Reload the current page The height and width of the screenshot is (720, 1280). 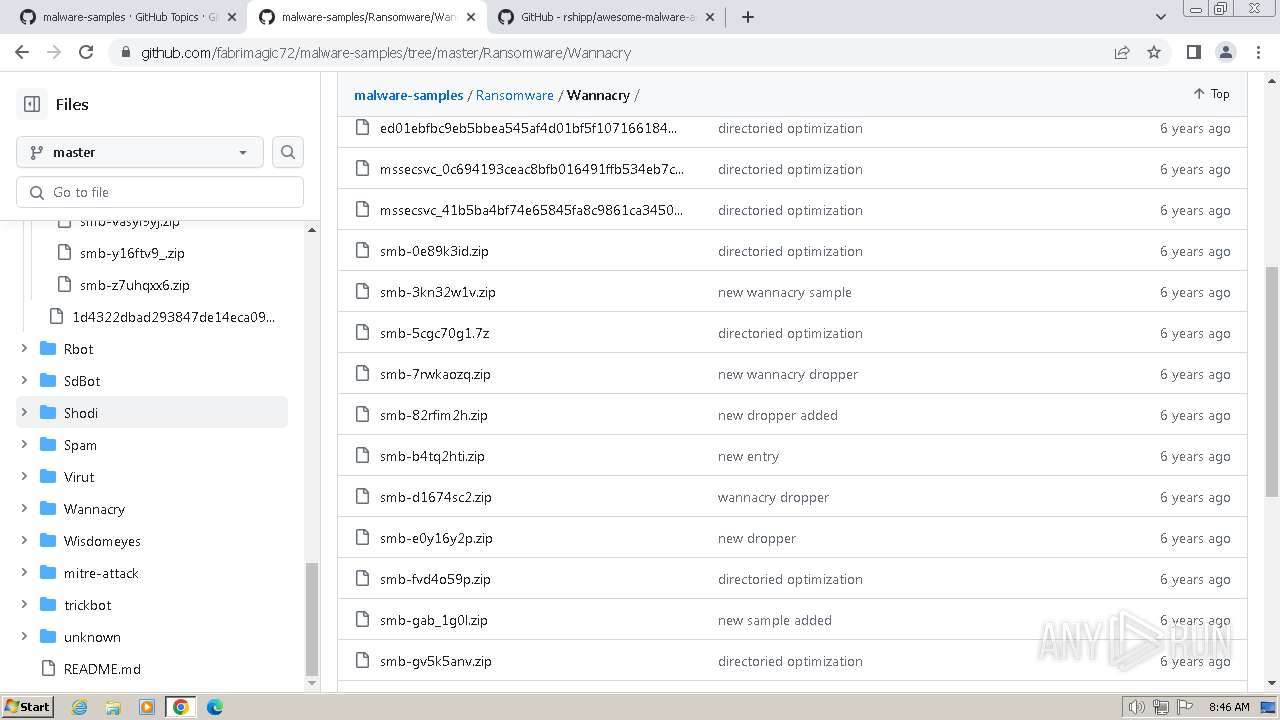[x=86, y=53]
